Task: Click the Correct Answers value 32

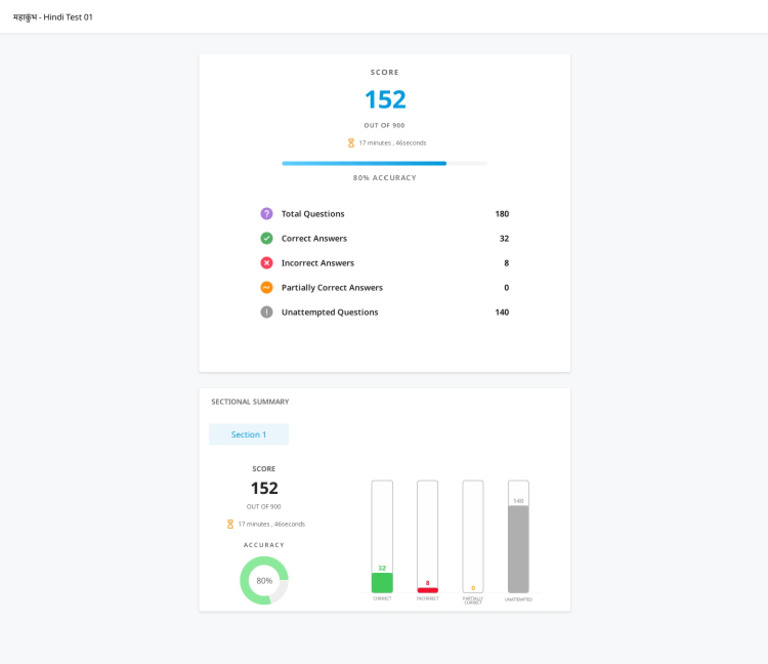Action: [504, 238]
